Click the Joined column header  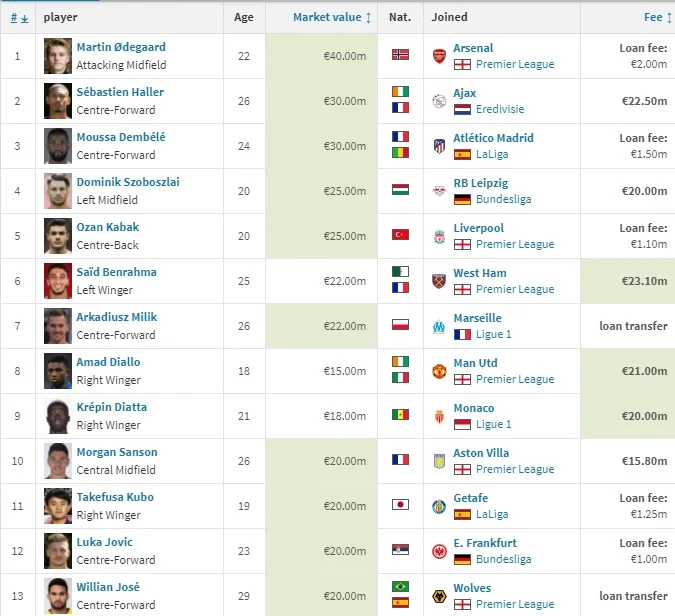coord(449,17)
